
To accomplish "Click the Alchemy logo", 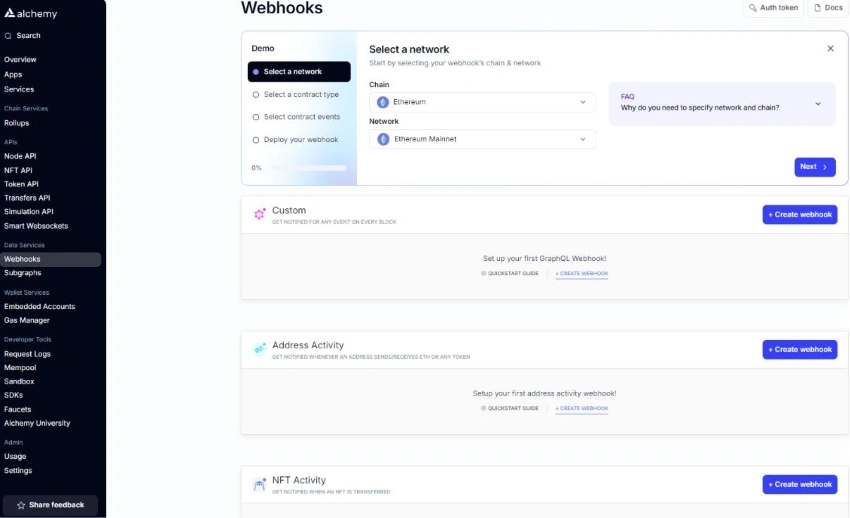I will pyautogui.click(x=31, y=14).
